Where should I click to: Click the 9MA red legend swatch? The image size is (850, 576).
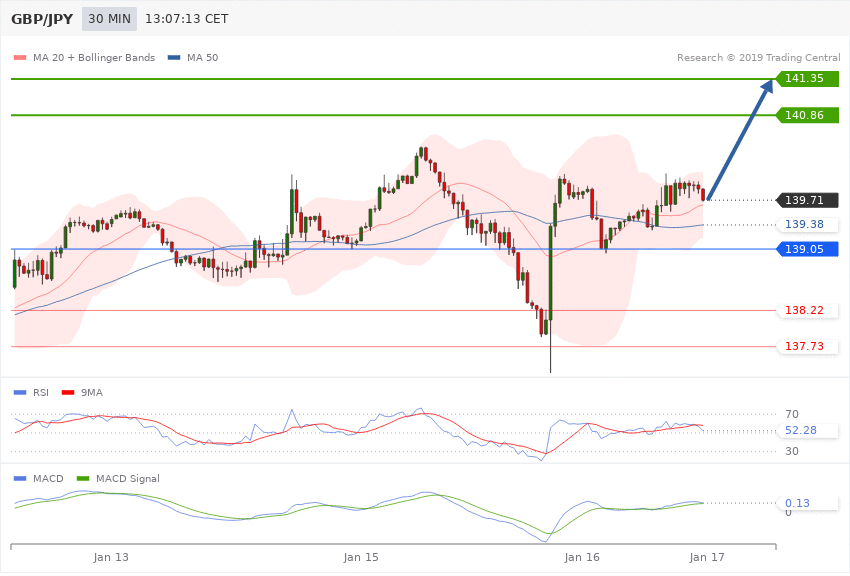[68, 392]
